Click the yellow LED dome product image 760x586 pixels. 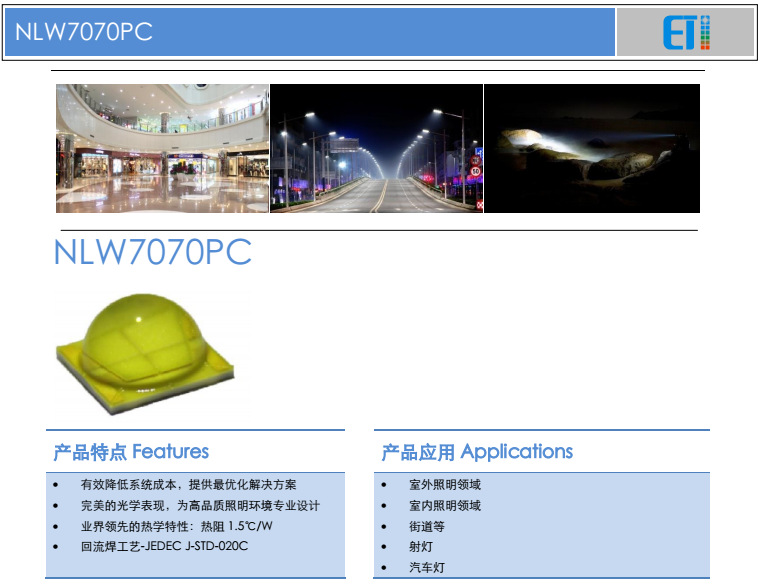tap(145, 354)
